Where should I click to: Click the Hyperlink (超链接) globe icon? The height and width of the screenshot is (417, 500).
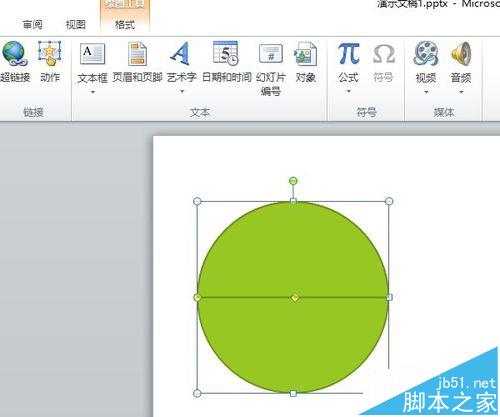tap(15, 53)
